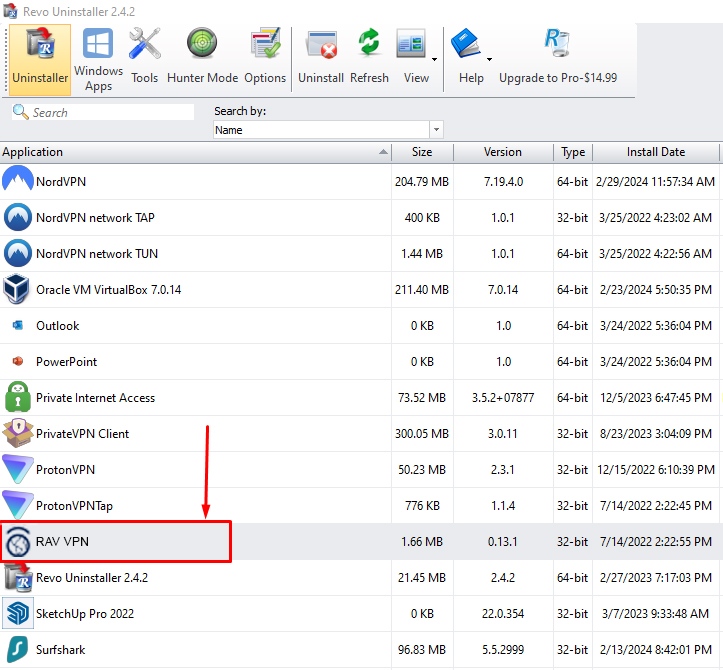Select the Outlook entry name
Screen dimensions: 723x670
click(x=58, y=326)
